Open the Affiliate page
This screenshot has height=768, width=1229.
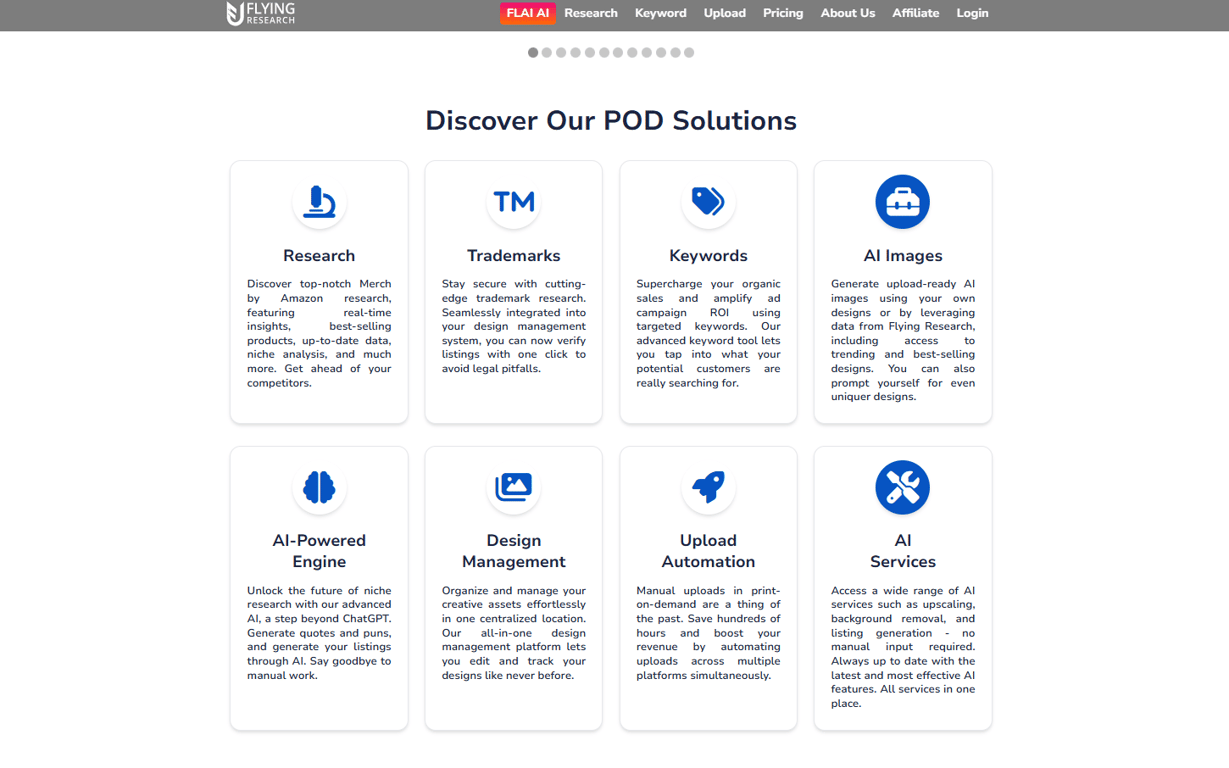point(916,13)
